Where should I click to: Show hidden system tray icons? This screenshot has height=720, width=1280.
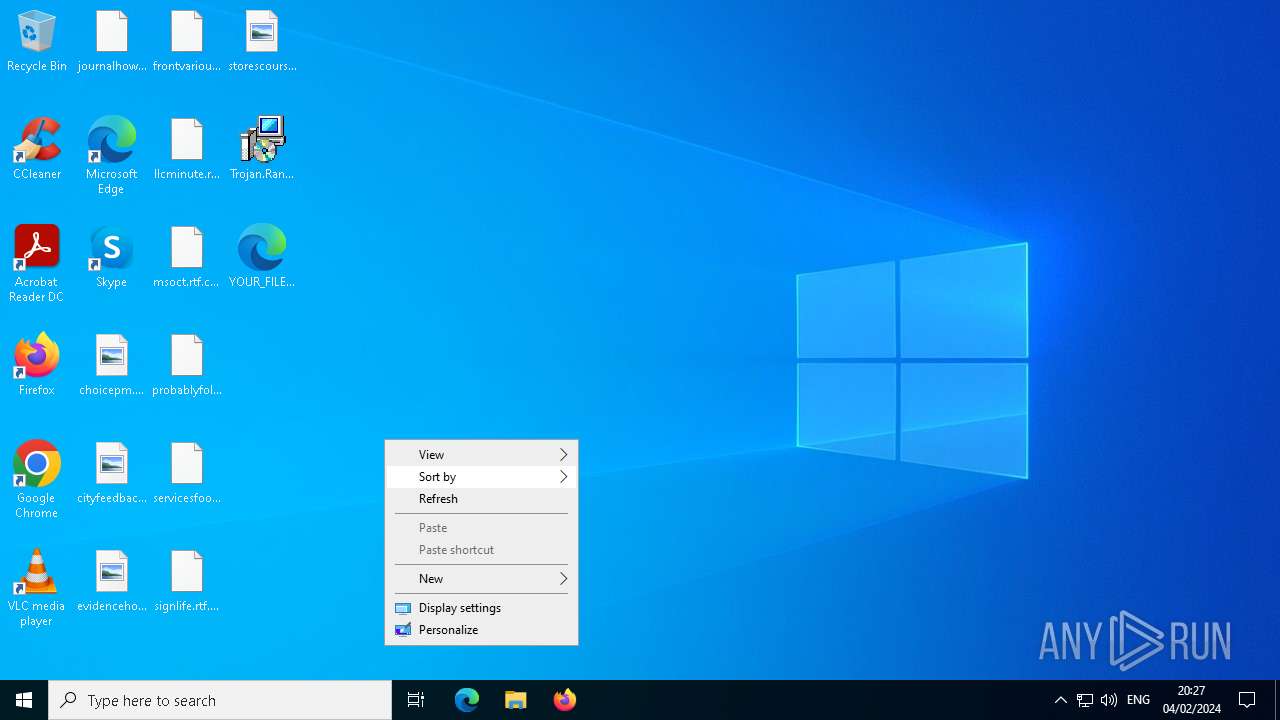coord(1061,700)
